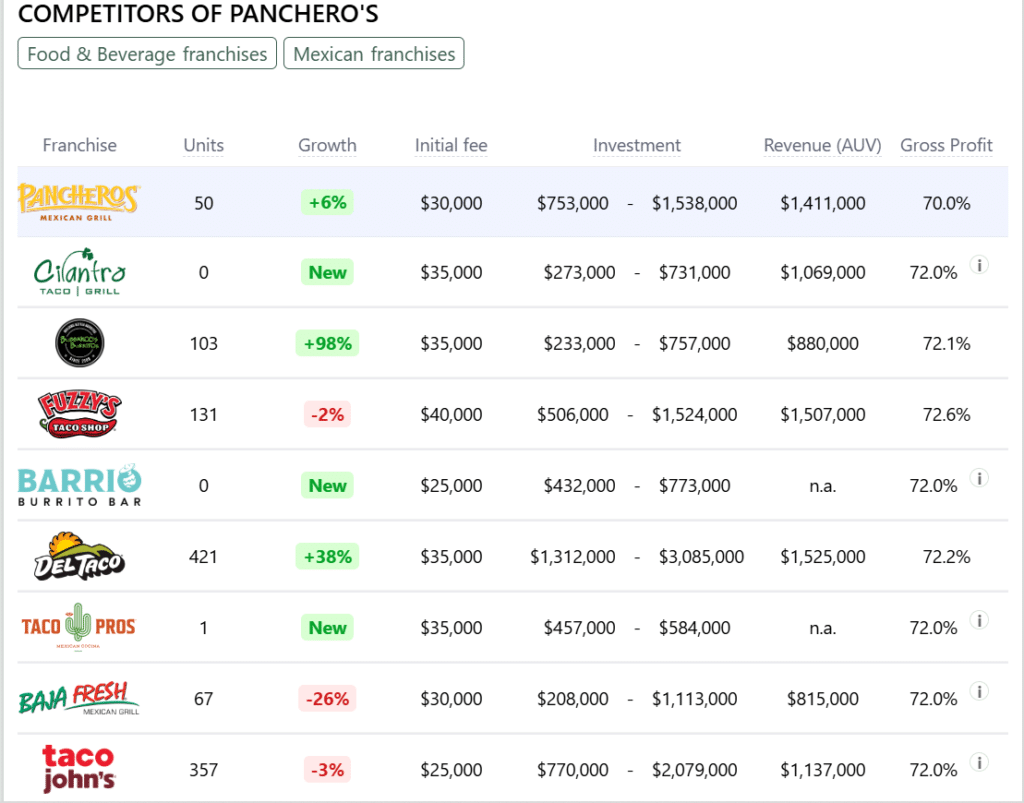This screenshot has height=803, width=1024.
Task: Open the Cilantro Taco Grill logo
Action: [x=80, y=272]
